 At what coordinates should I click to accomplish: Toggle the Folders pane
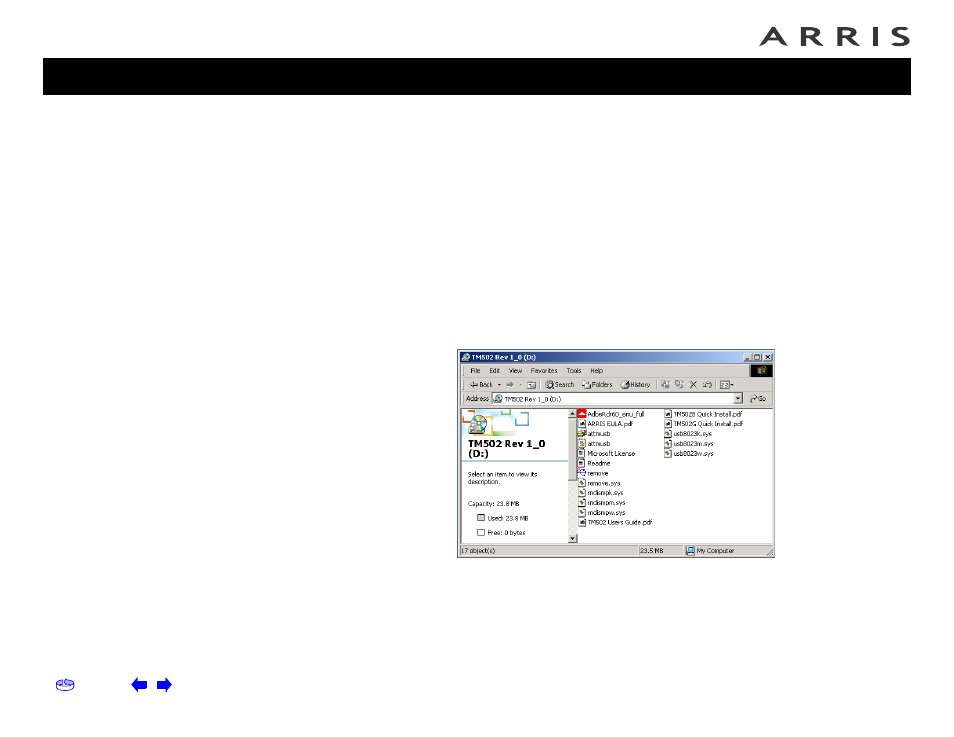tap(597, 385)
